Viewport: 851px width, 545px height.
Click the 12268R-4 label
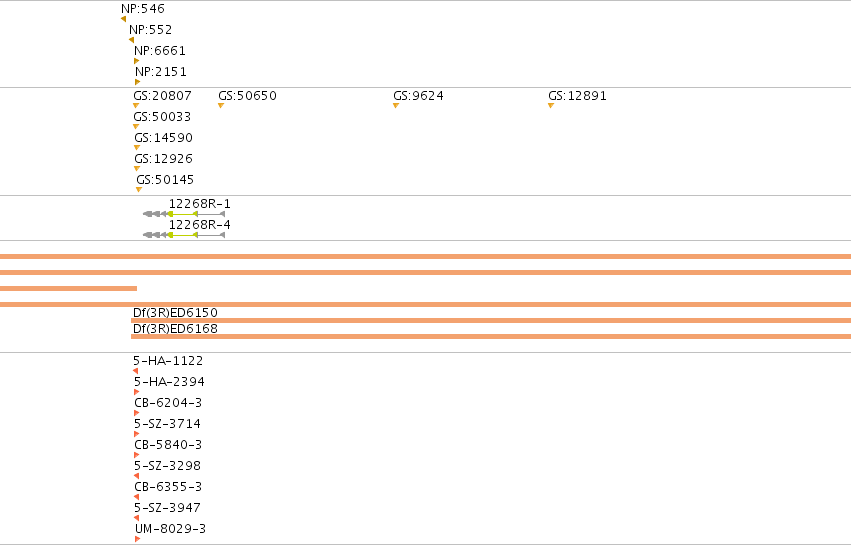pos(200,225)
